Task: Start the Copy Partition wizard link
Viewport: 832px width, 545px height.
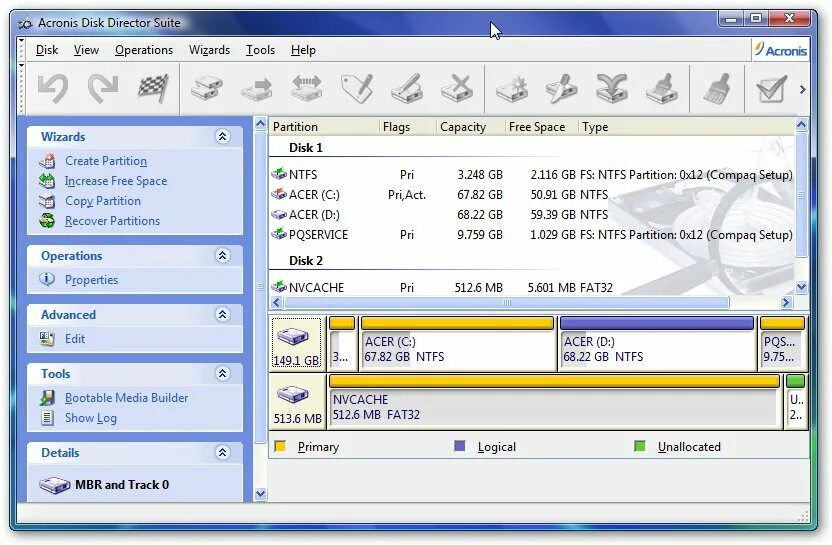Action: click(x=103, y=201)
